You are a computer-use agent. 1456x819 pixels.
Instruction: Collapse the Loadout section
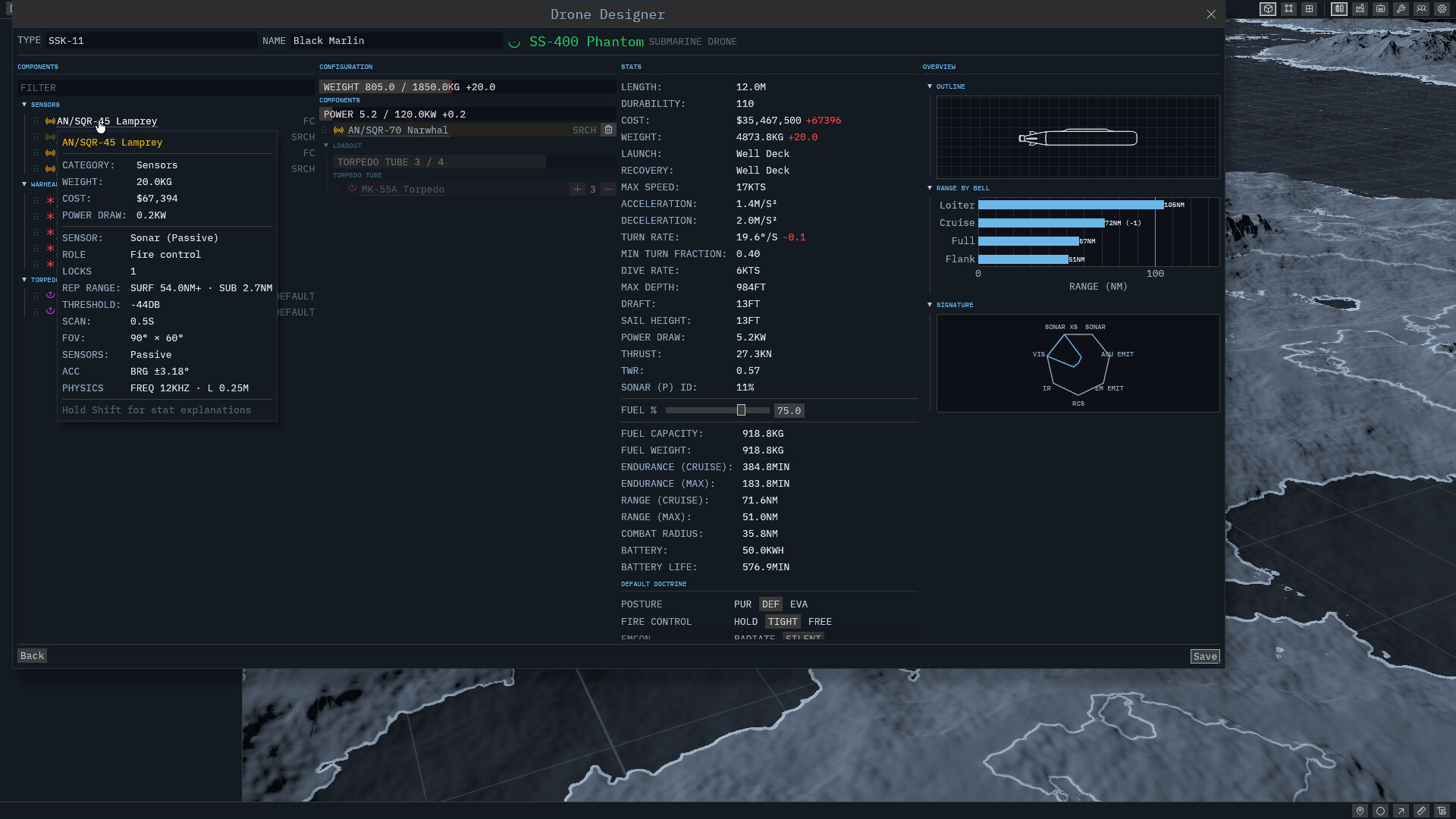tap(326, 146)
